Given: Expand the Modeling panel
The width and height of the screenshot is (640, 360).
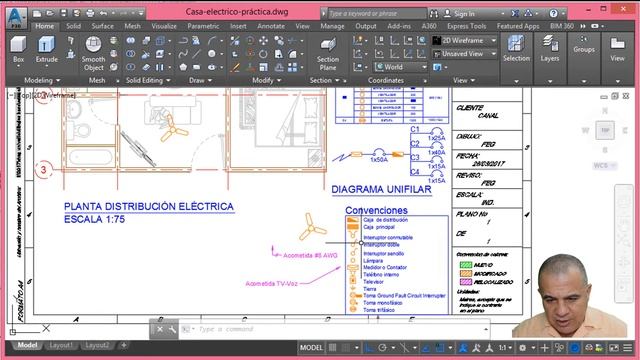Looking at the screenshot, I should pos(42,80).
